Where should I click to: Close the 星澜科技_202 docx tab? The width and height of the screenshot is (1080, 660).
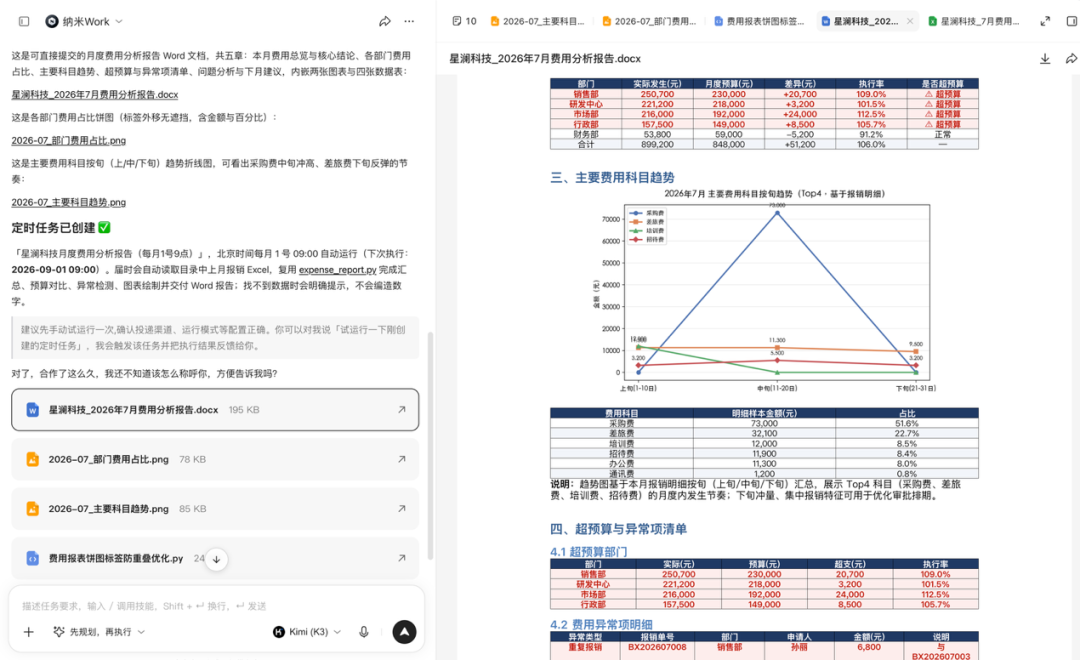click(910, 21)
